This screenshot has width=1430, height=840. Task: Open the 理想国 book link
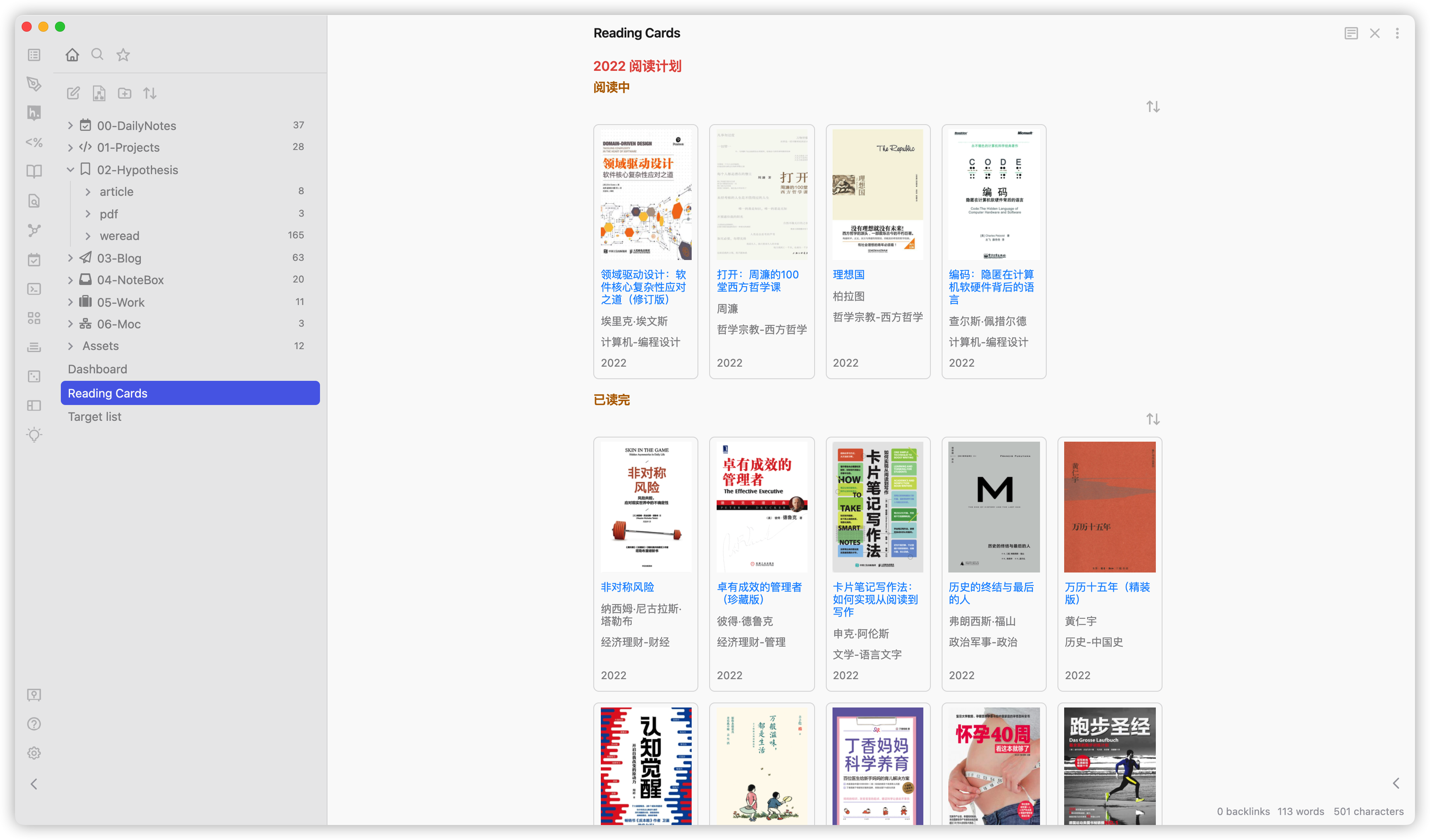[848, 275]
